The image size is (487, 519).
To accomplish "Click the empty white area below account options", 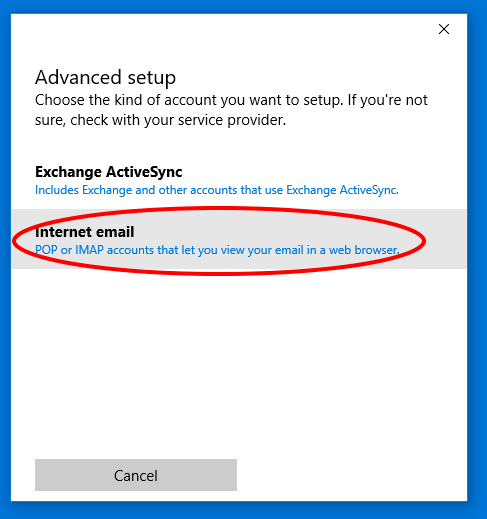I will tap(239, 360).
